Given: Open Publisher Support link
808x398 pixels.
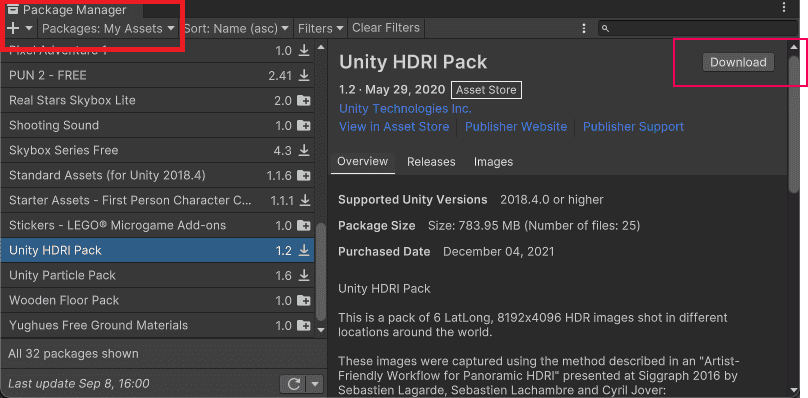Looking at the screenshot, I should tap(633, 127).
